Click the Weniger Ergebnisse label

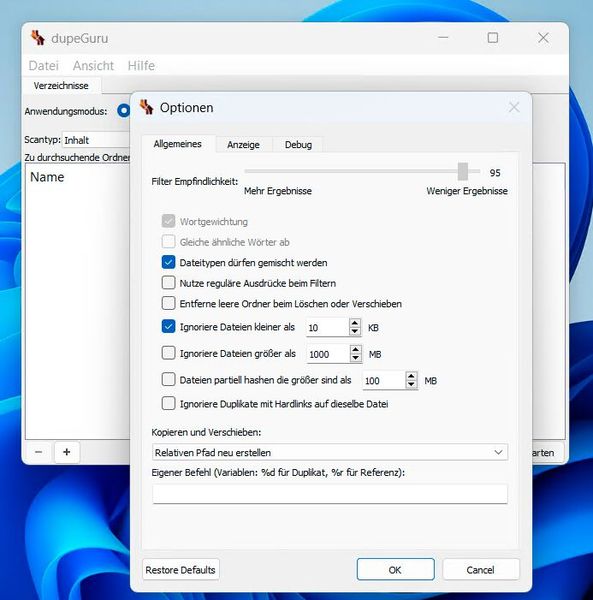coord(467,191)
